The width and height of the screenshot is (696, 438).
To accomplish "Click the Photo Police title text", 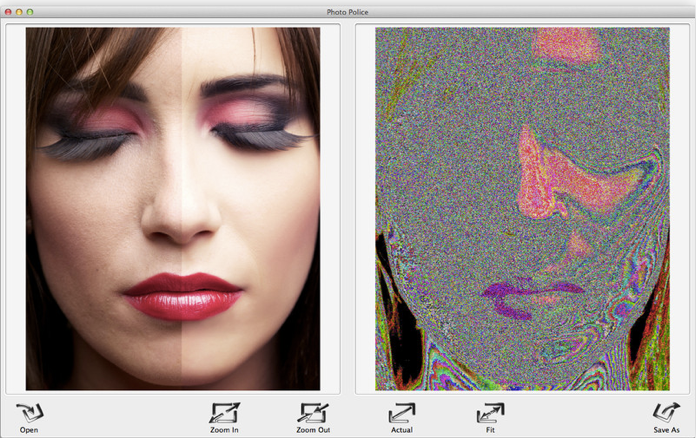I will click(348, 12).
